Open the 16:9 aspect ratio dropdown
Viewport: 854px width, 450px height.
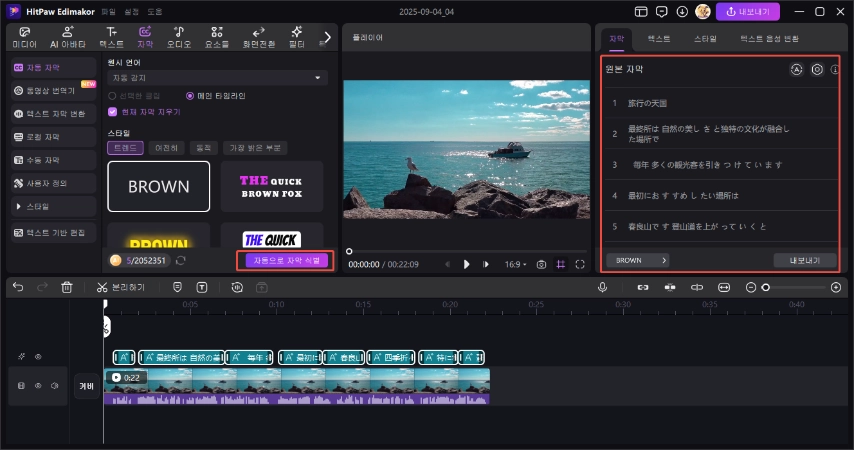click(x=516, y=264)
